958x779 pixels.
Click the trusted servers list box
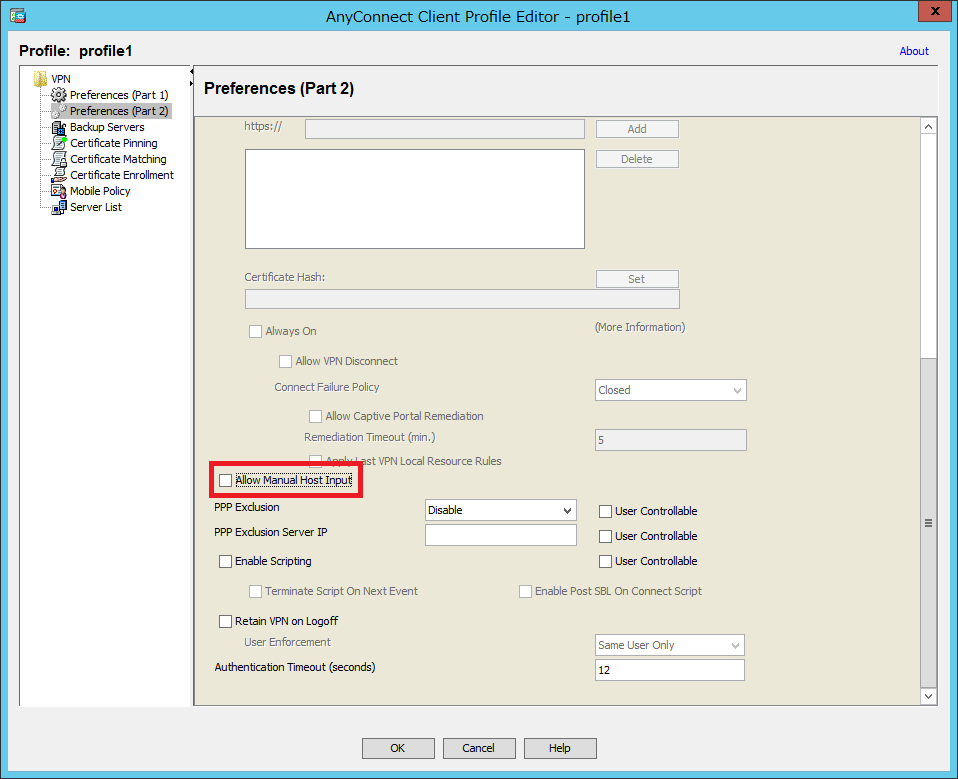click(x=415, y=199)
